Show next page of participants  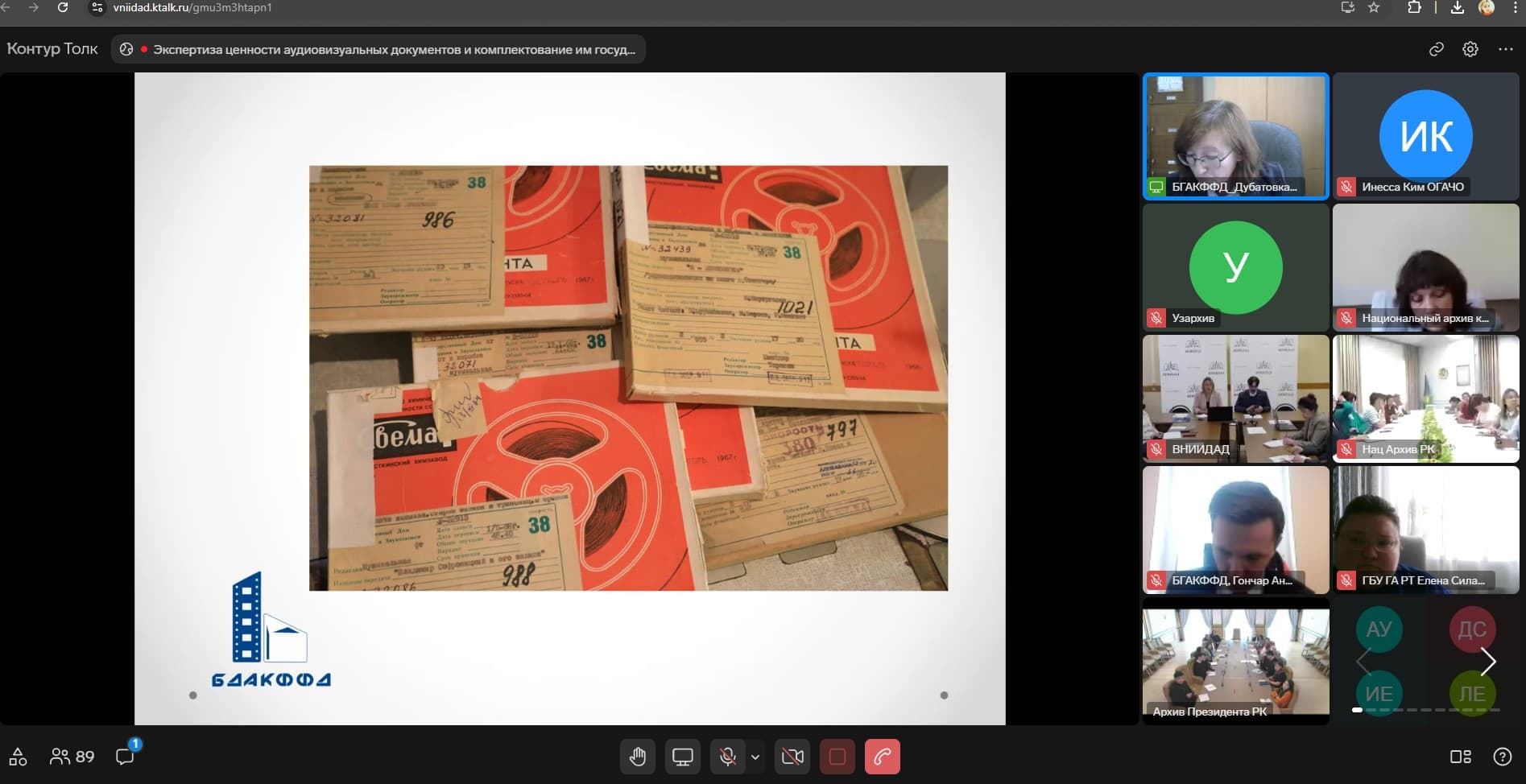(x=1488, y=662)
